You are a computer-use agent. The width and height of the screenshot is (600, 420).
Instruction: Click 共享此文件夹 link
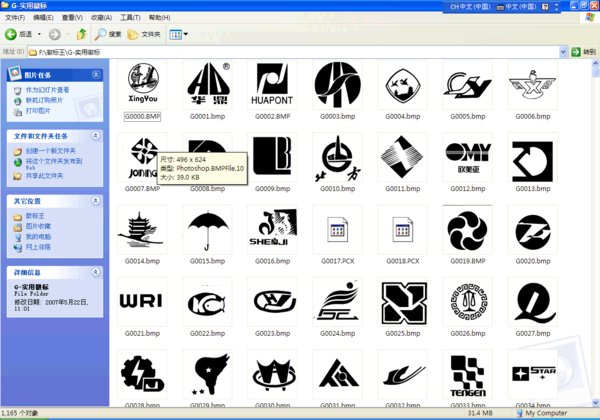[44, 175]
